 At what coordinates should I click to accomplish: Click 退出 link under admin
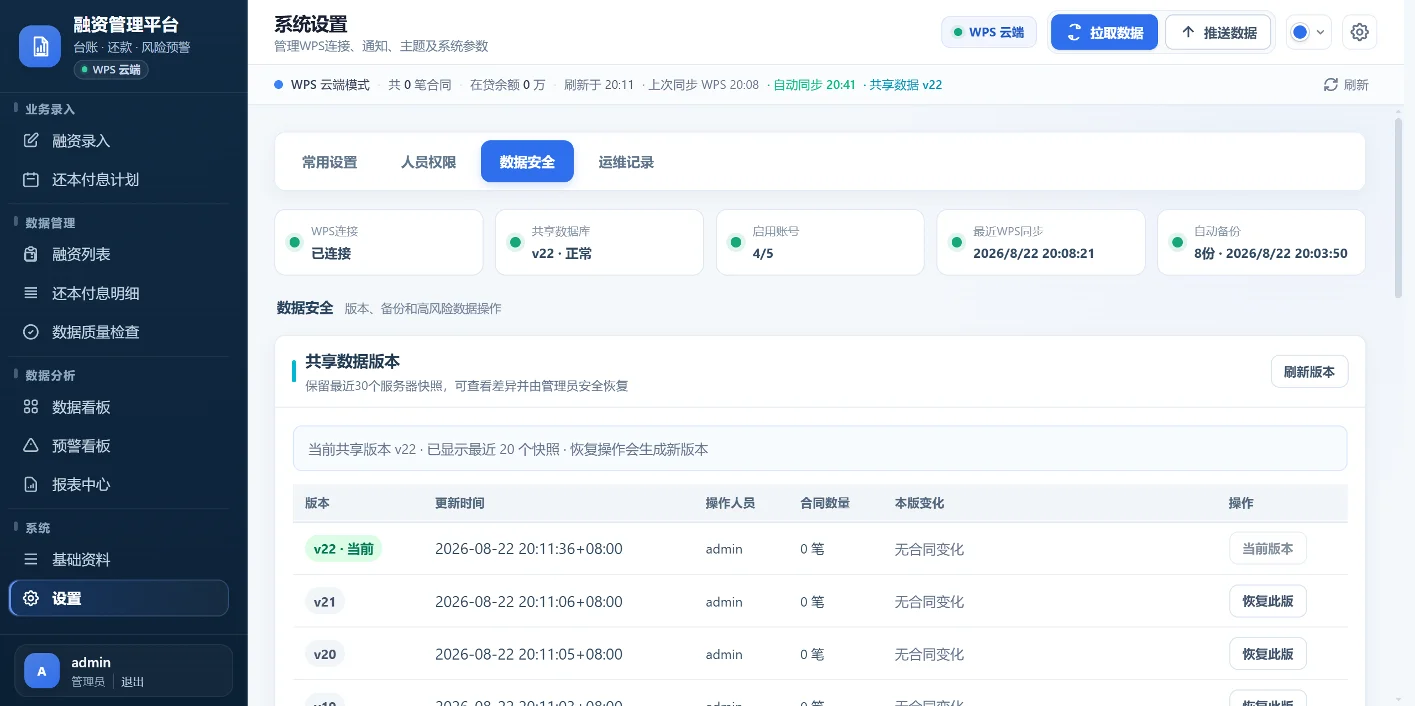coord(133,682)
